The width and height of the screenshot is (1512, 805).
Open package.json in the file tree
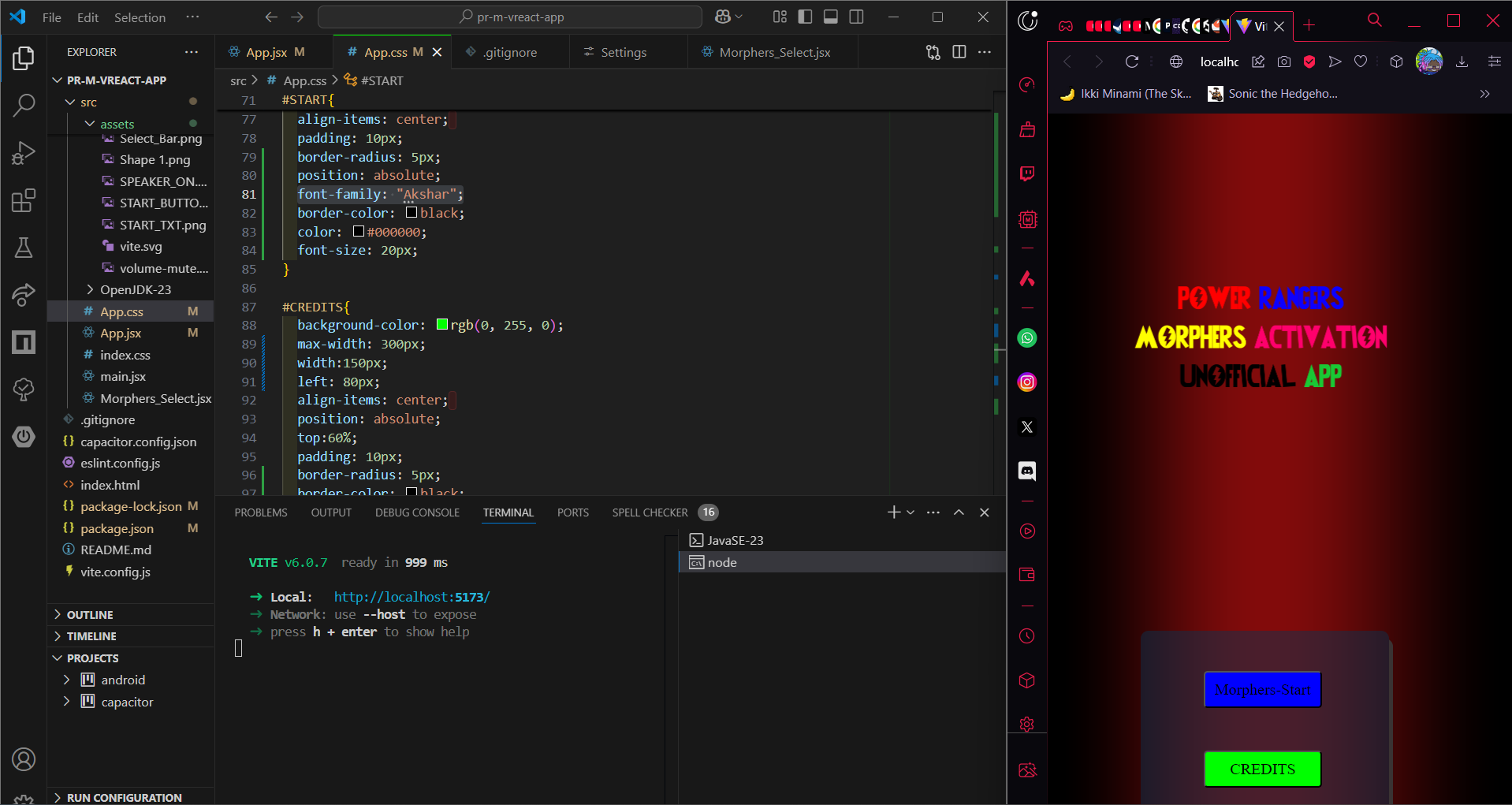pyautogui.click(x=117, y=528)
